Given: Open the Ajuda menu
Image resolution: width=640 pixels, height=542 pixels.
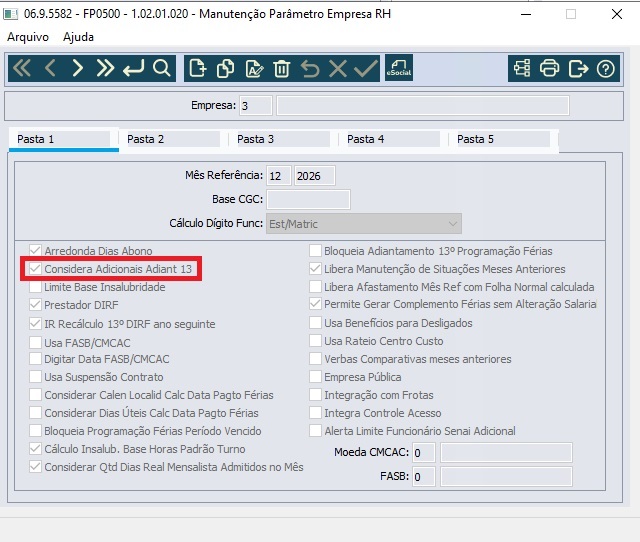Looking at the screenshot, I should [78, 37].
